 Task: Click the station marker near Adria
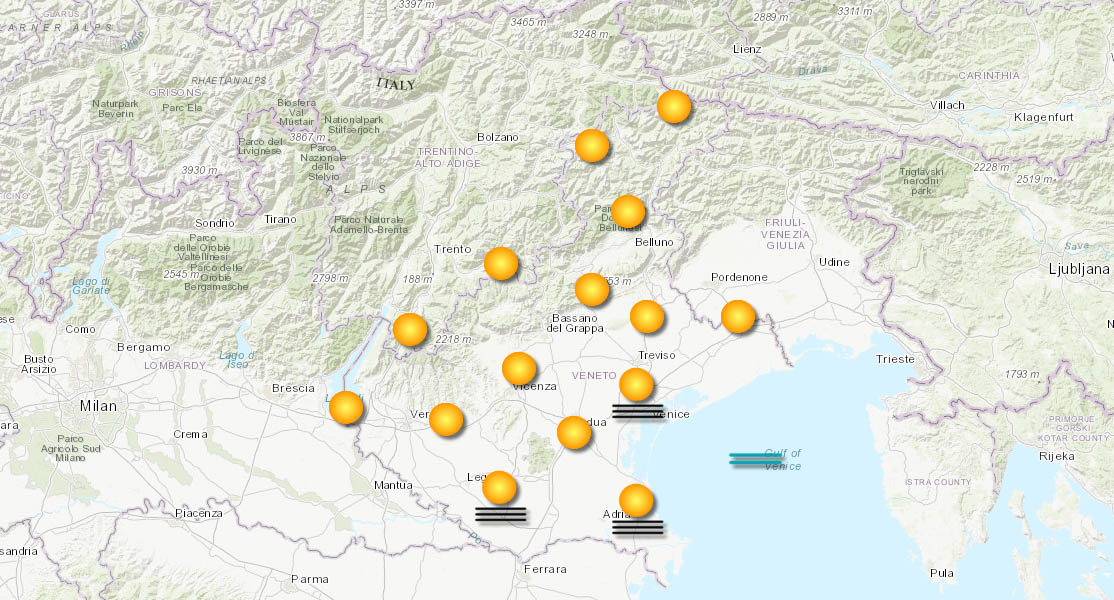coord(637,498)
